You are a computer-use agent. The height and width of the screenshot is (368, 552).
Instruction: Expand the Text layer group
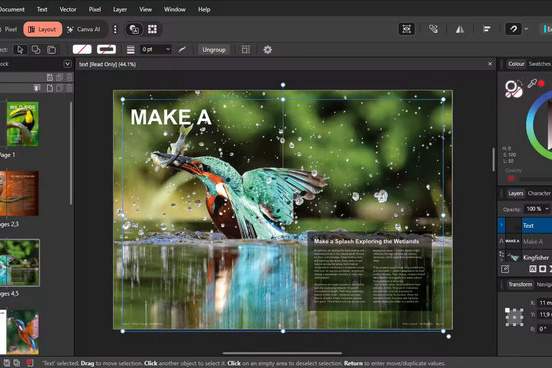[x=502, y=225]
